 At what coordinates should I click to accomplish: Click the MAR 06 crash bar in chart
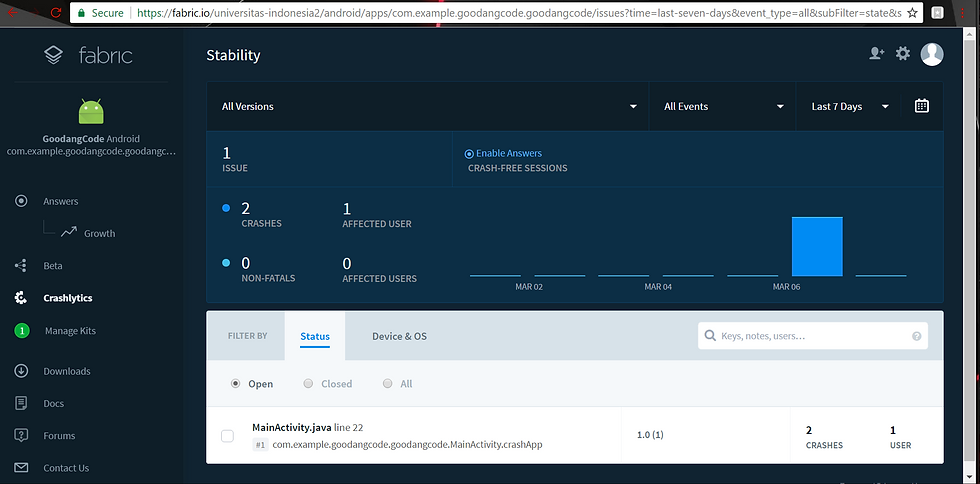(x=817, y=246)
